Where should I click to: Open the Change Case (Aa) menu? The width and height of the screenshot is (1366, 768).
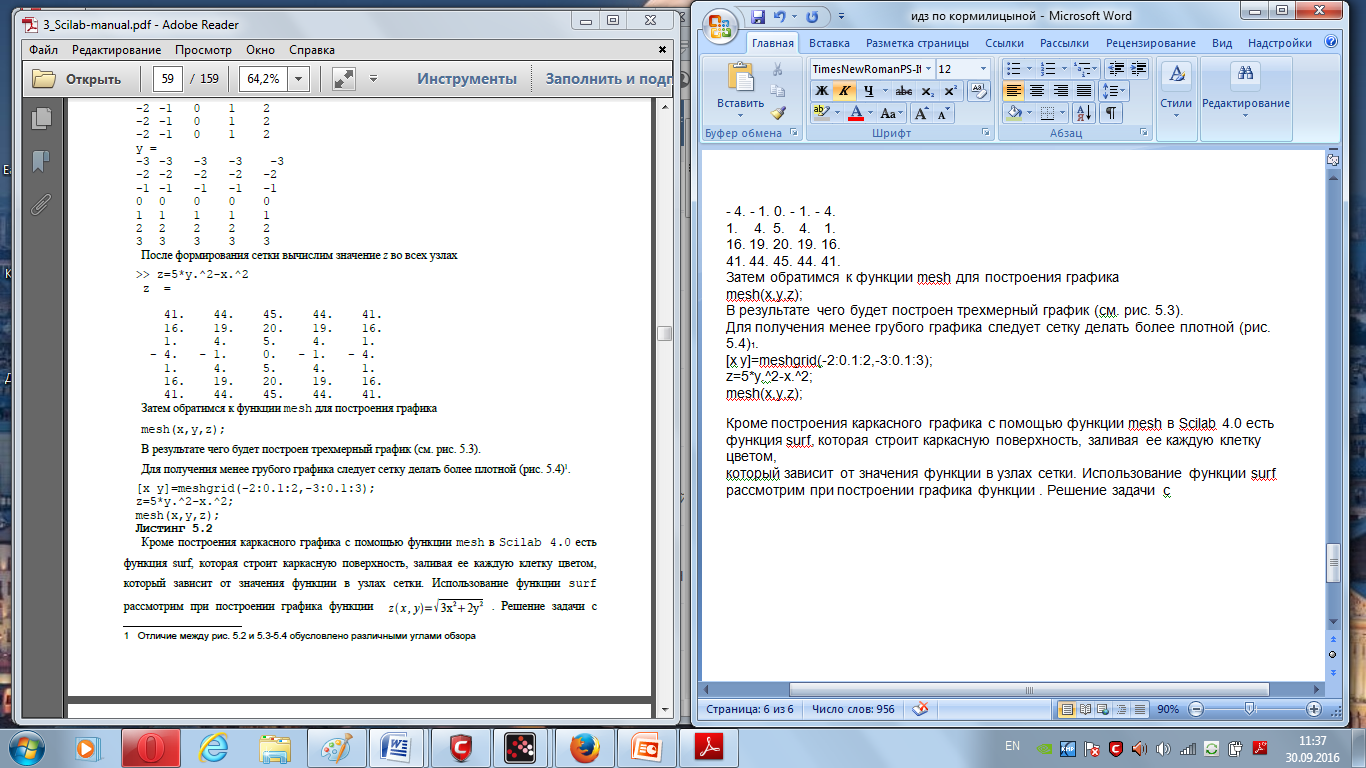[891, 113]
